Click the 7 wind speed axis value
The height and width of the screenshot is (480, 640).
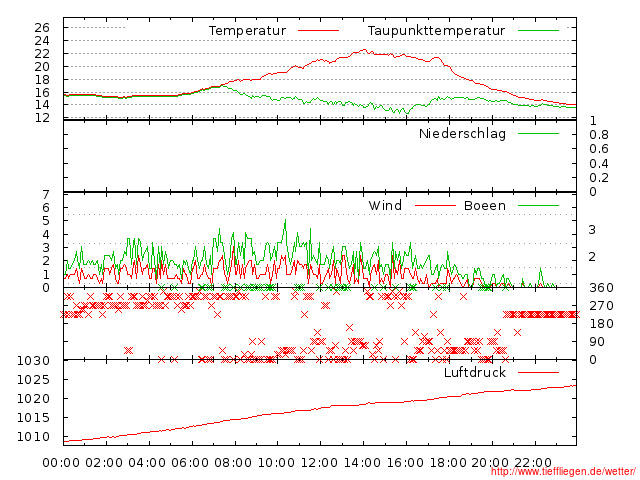click(46, 195)
